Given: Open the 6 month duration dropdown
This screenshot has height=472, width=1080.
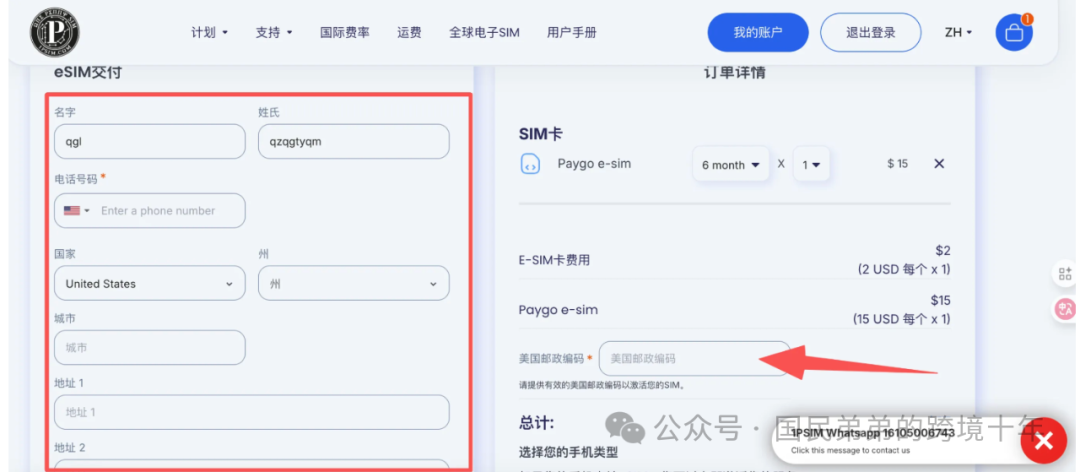Looking at the screenshot, I should click(x=731, y=165).
